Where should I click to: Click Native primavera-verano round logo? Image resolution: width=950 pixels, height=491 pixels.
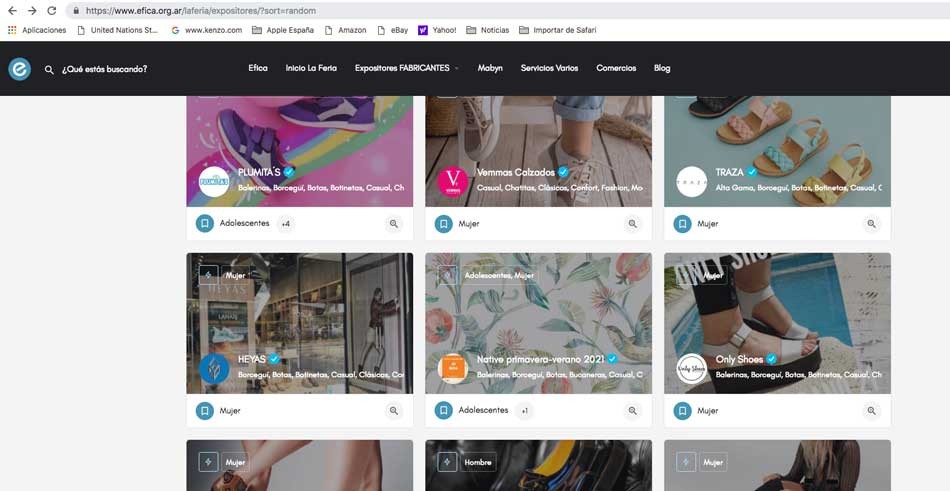pyautogui.click(x=453, y=369)
